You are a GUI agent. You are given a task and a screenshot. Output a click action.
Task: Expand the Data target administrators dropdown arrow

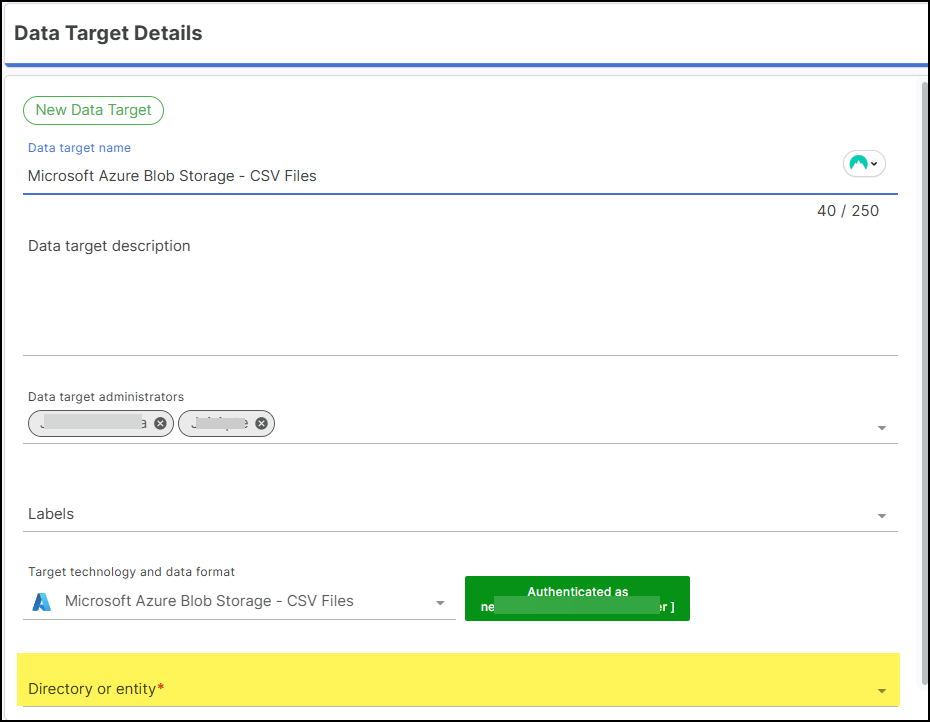(881, 428)
